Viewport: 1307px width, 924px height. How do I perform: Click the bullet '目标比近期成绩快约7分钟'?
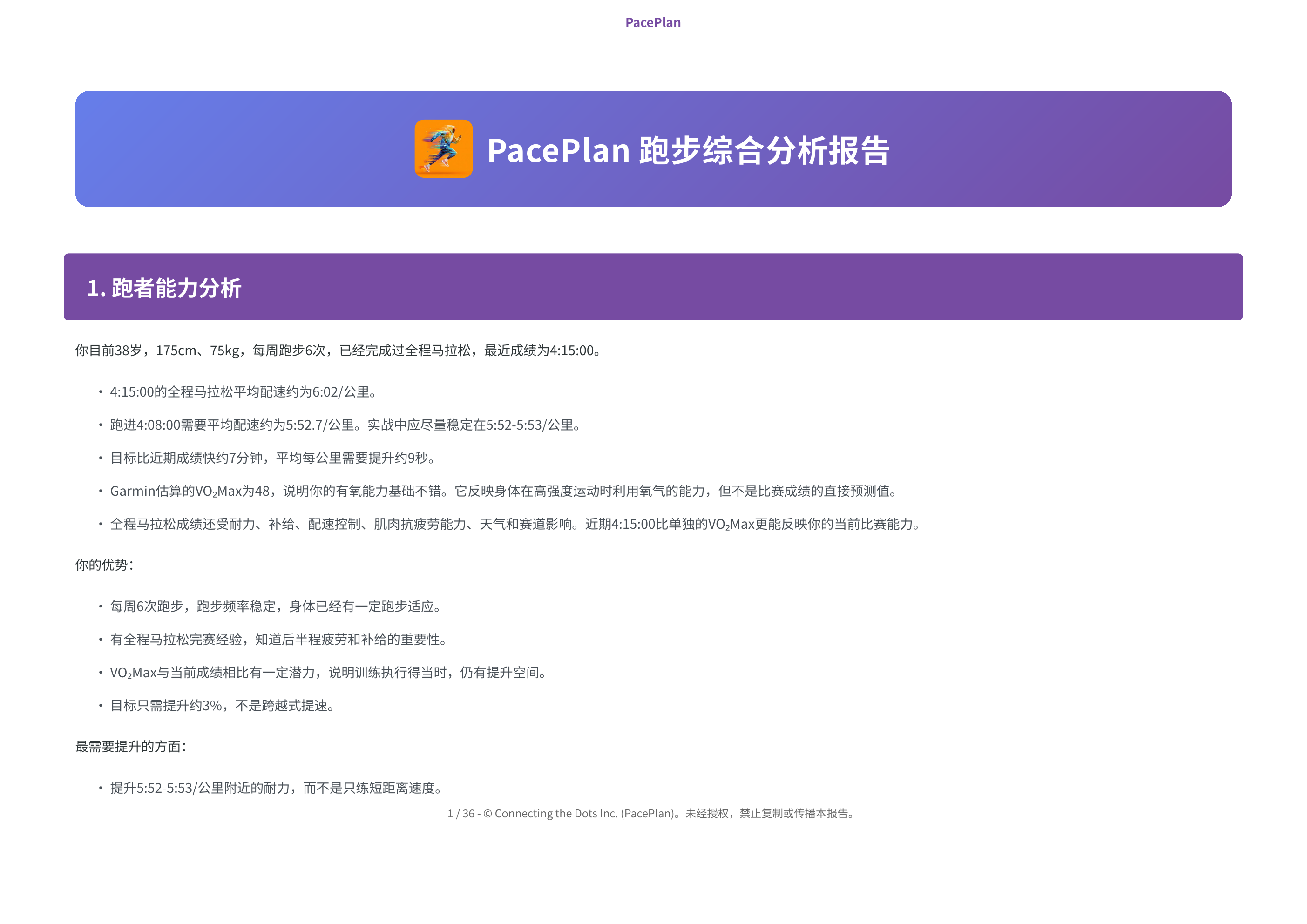[x=274, y=458]
